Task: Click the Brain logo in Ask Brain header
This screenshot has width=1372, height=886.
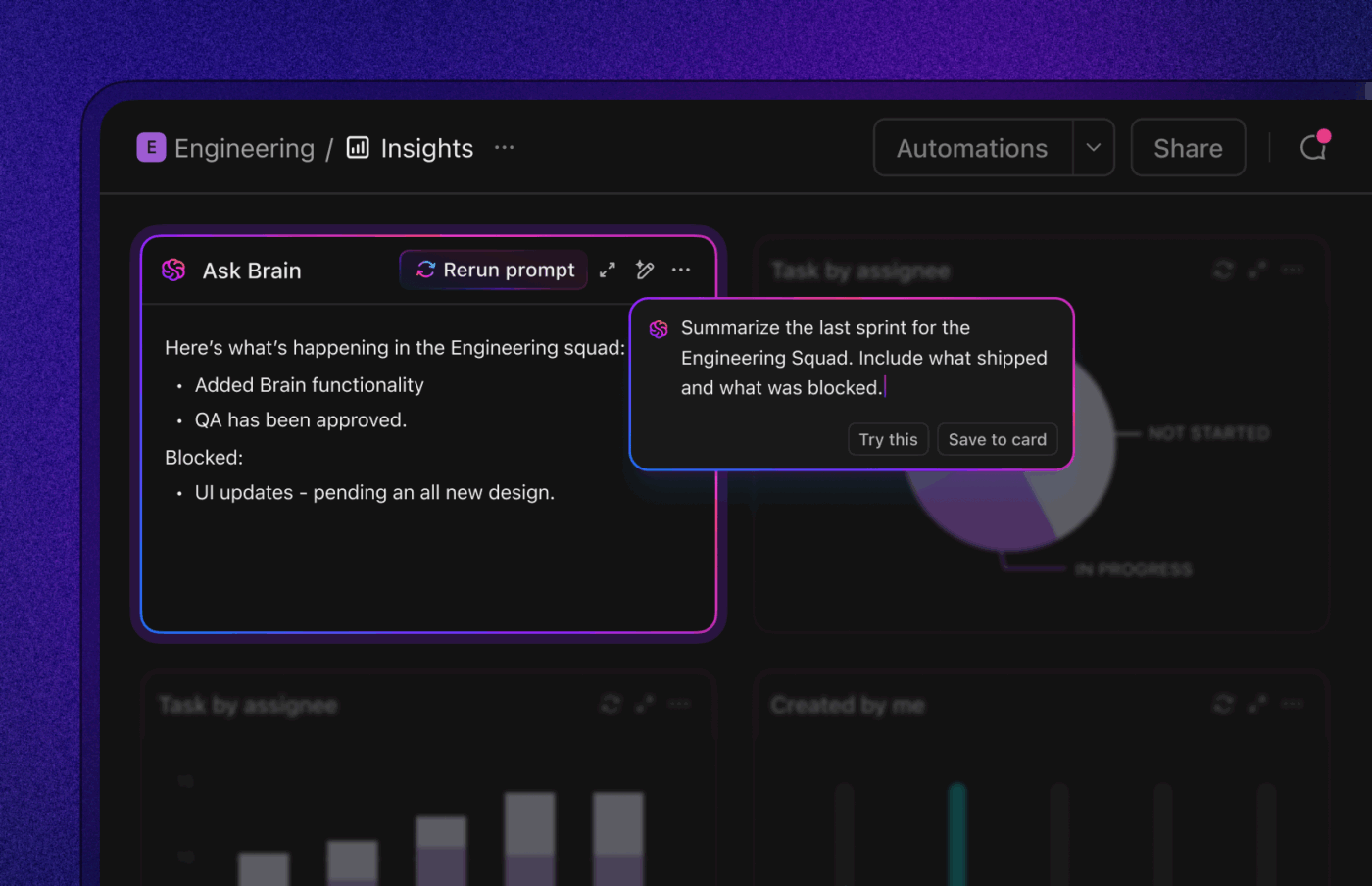Action: click(x=173, y=271)
